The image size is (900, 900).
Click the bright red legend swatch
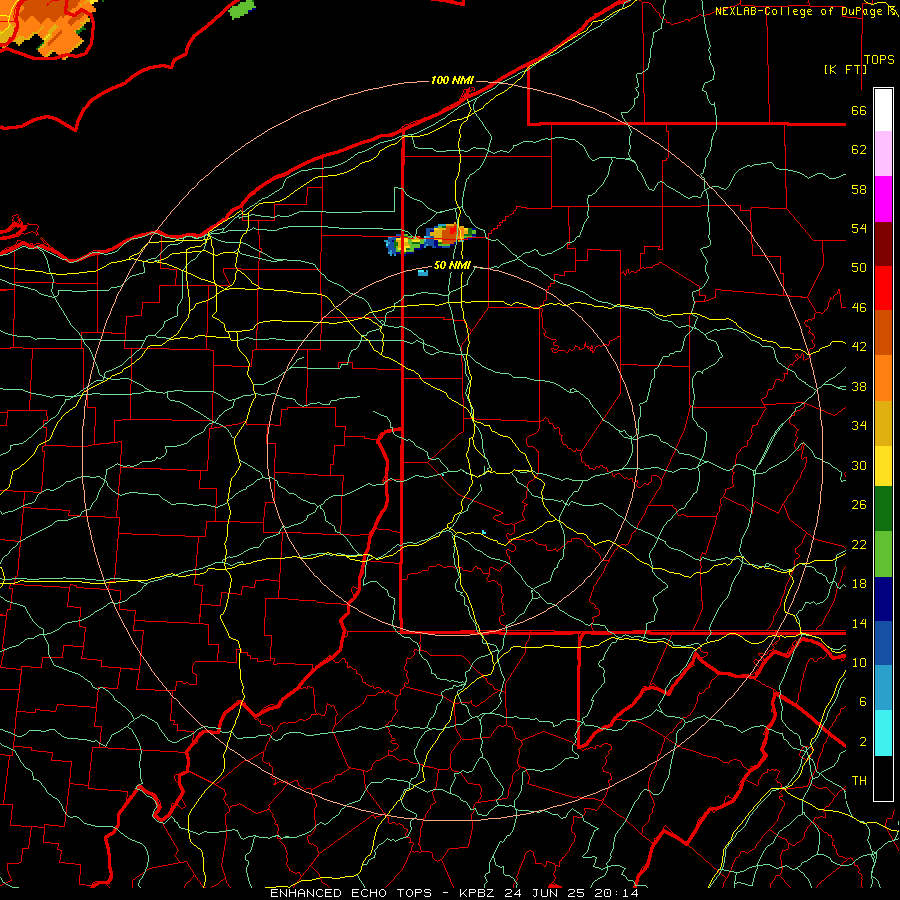click(x=883, y=288)
